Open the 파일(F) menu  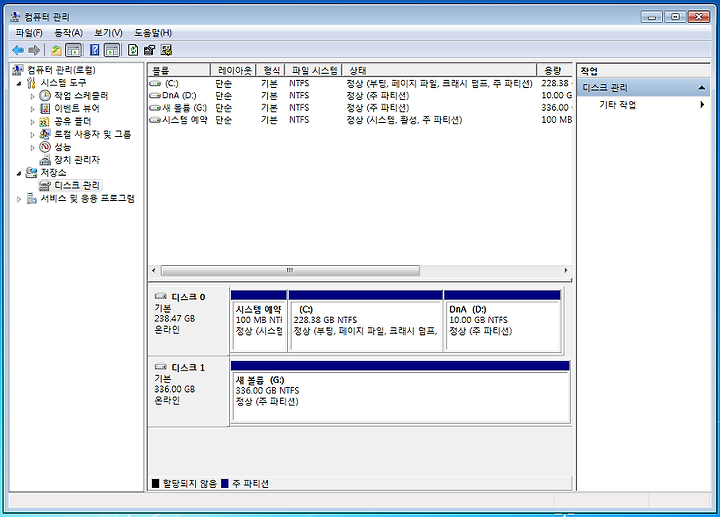(29, 33)
